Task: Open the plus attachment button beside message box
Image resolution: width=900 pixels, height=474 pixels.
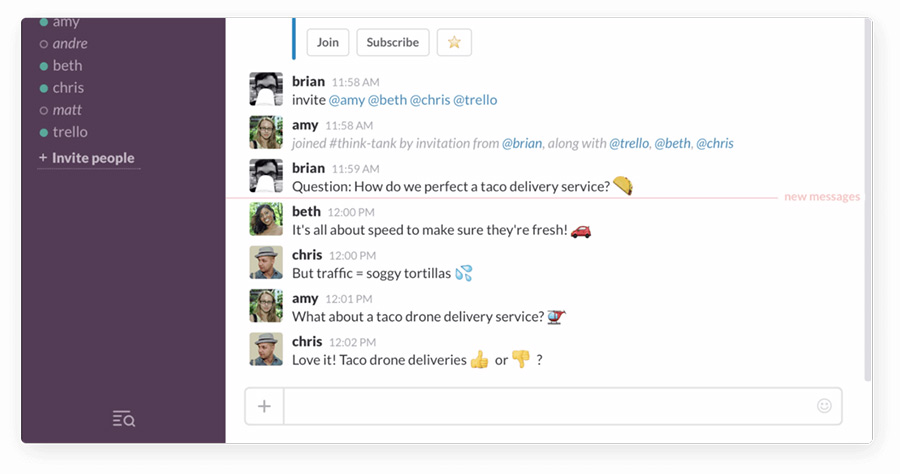Action: click(x=264, y=406)
